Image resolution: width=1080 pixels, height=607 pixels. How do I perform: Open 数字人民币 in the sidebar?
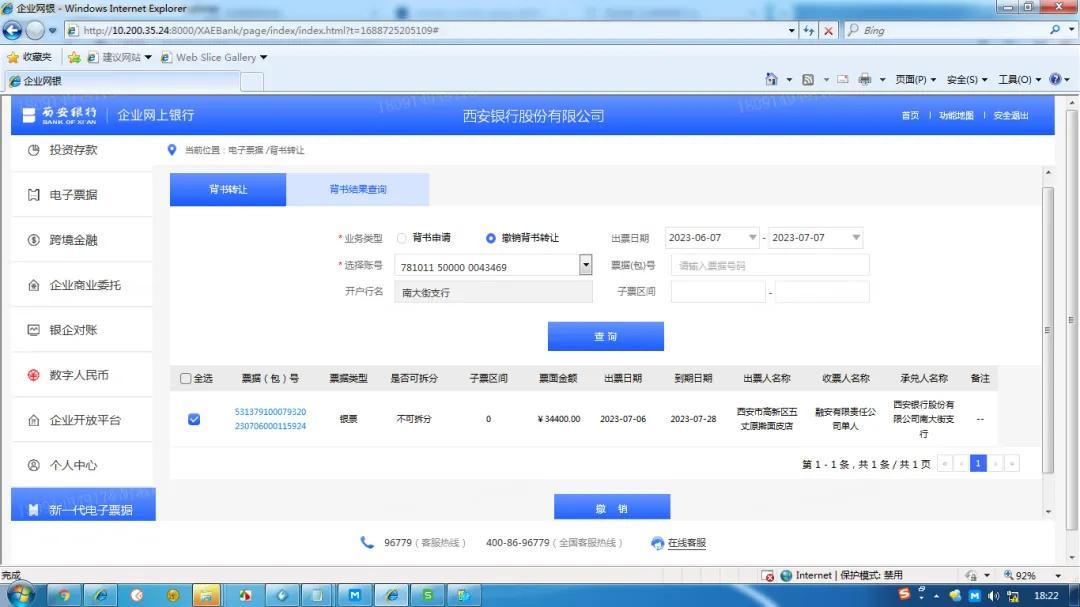pyautogui.click(x=81, y=375)
